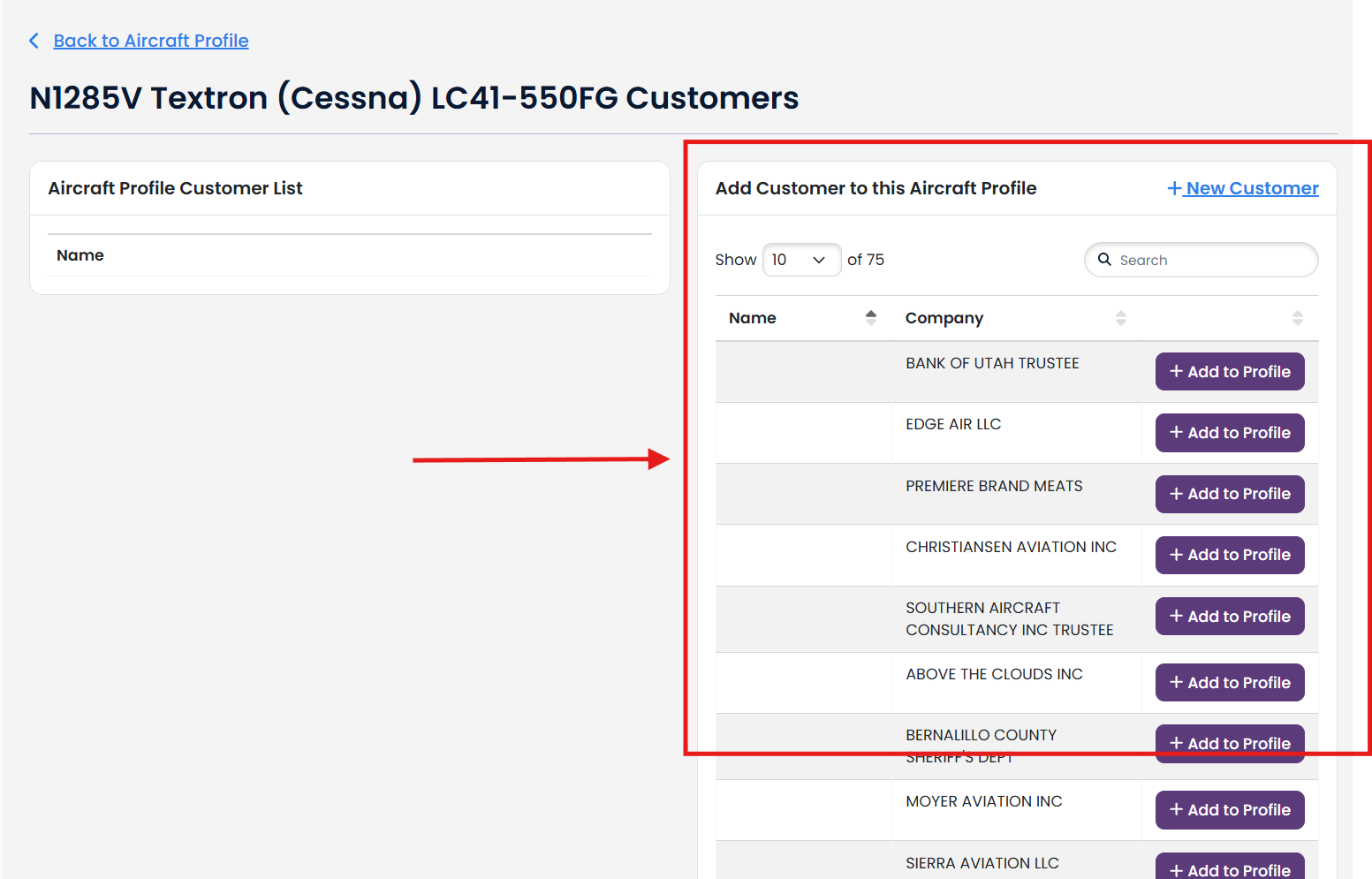Image resolution: width=1372 pixels, height=879 pixels.
Task: Sort table by Company column arrows
Action: [x=1120, y=318]
